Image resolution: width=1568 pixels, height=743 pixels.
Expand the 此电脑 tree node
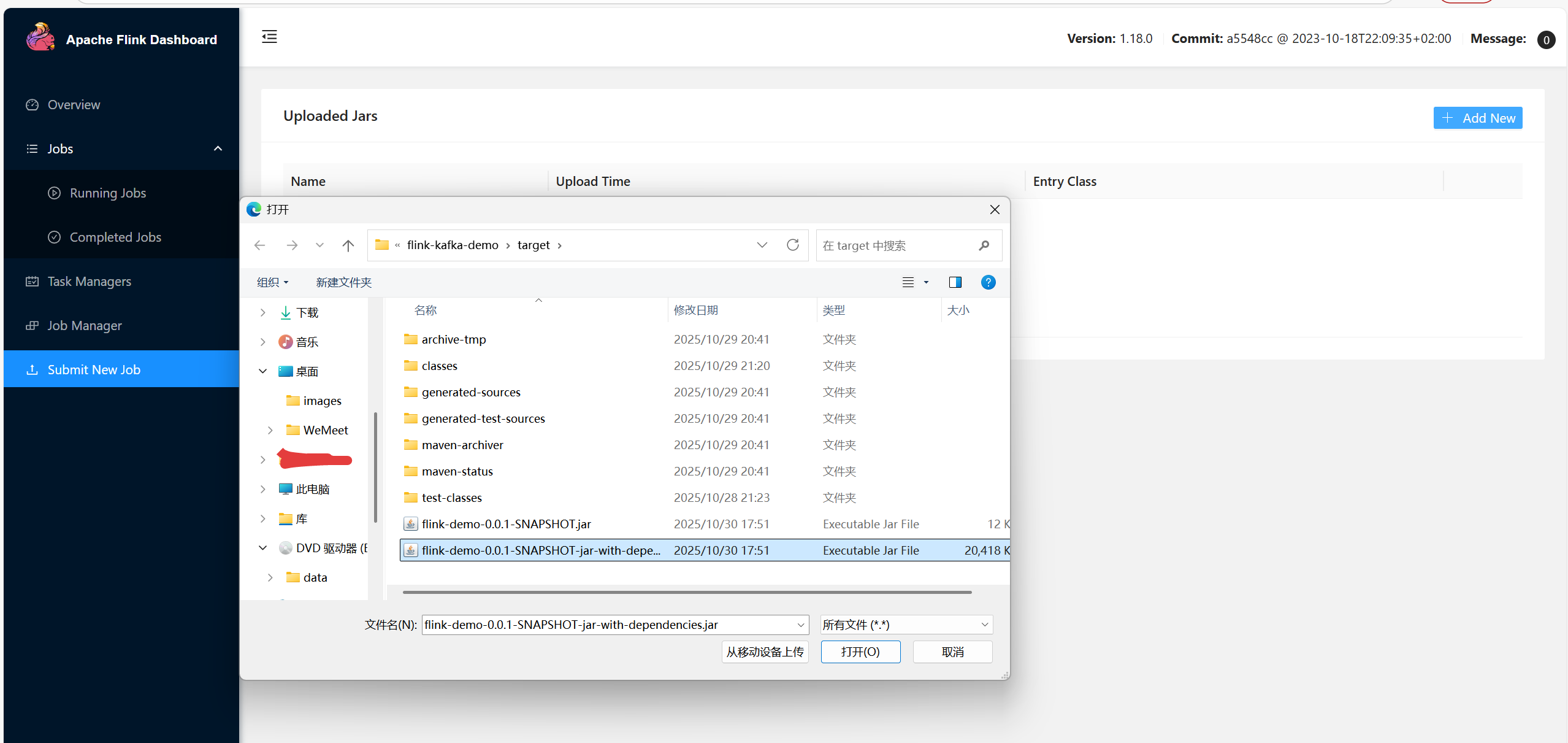pos(263,489)
